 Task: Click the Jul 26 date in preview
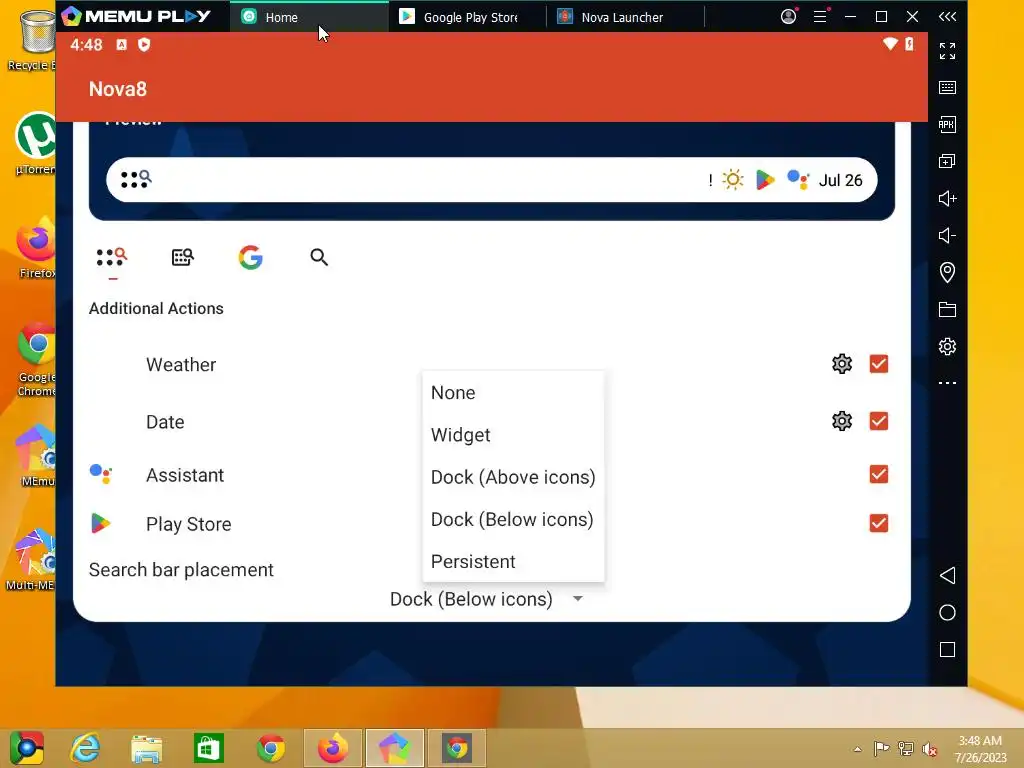pos(840,180)
